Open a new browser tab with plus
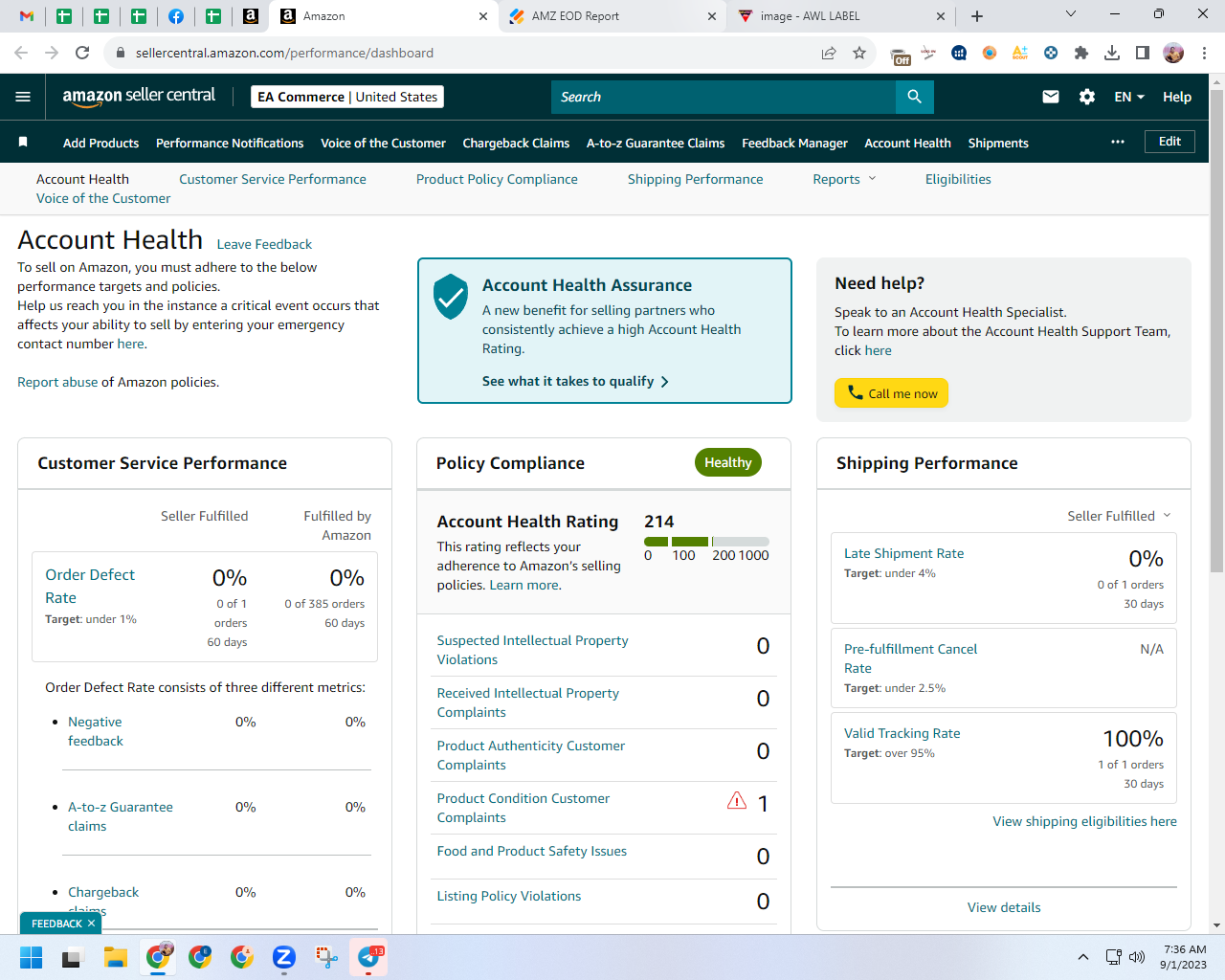1225x980 pixels. pyautogui.click(x=976, y=16)
